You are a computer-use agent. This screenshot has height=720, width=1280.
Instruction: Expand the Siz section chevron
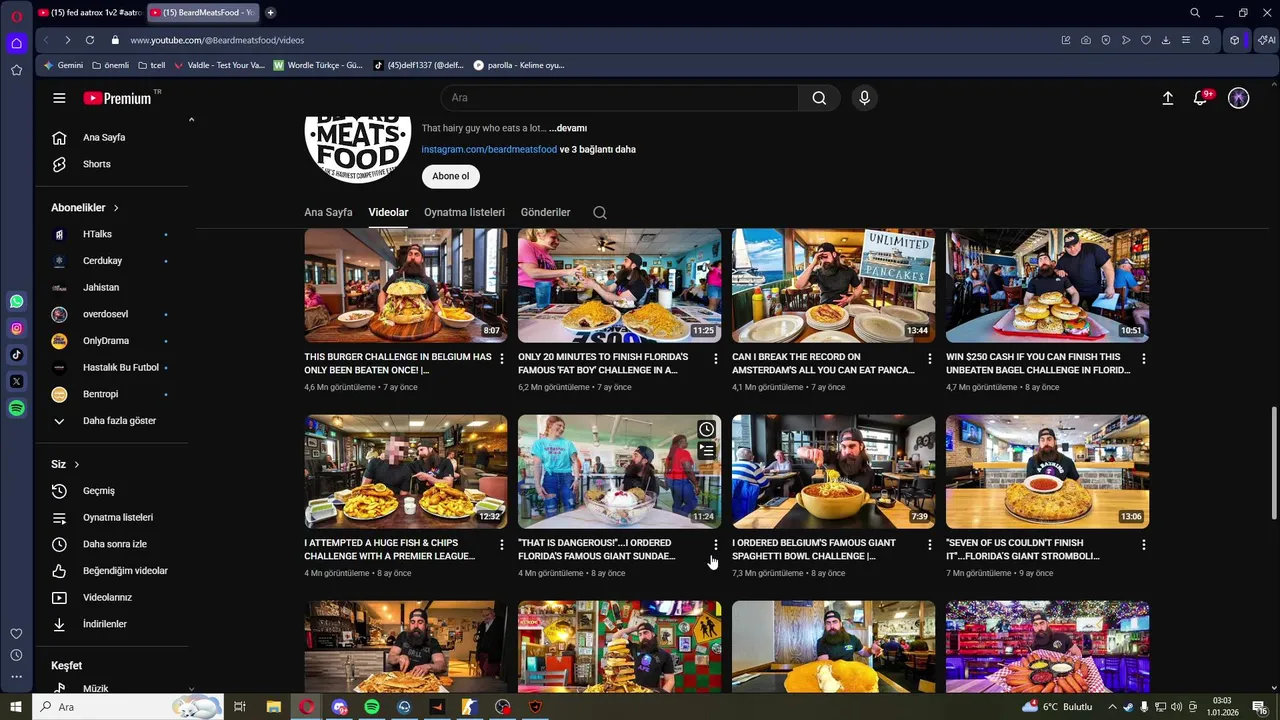(x=76, y=464)
